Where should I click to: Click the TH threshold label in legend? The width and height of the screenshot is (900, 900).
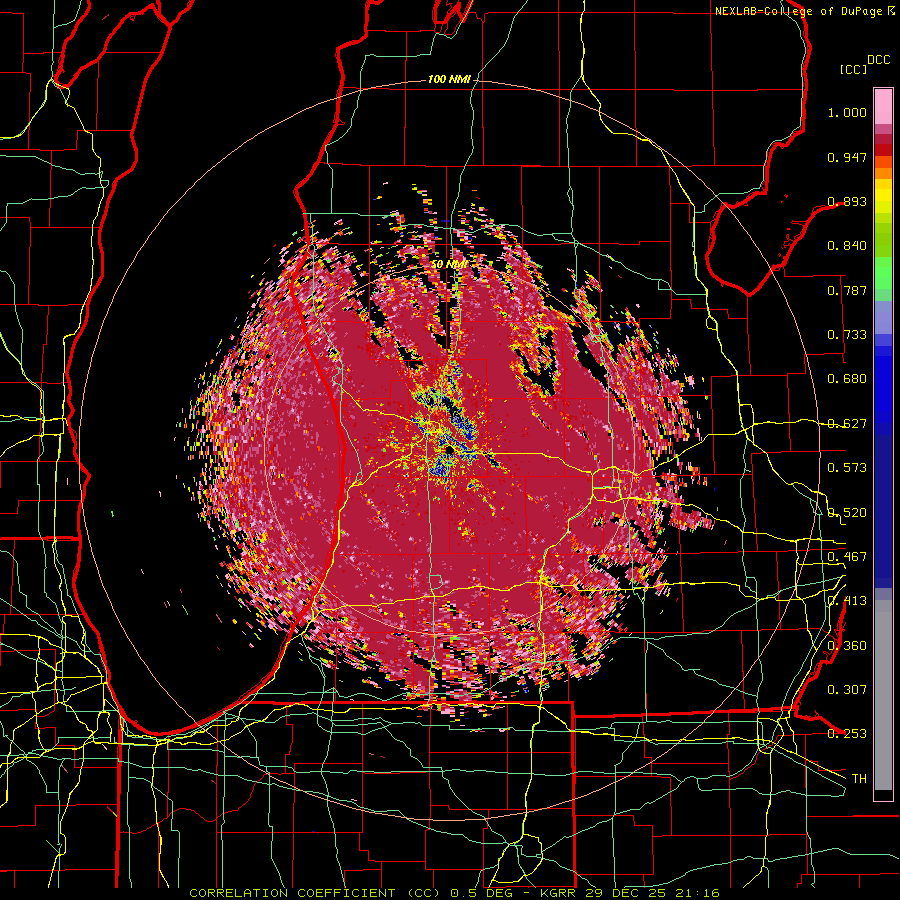[859, 779]
